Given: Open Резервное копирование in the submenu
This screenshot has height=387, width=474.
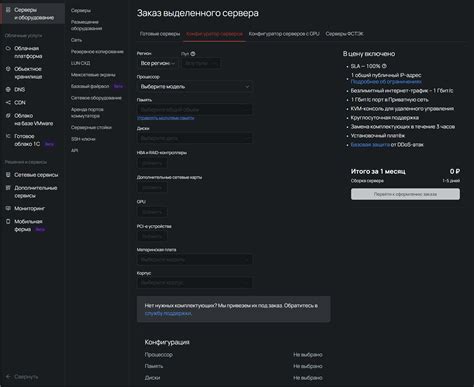Looking at the screenshot, I should point(97,52).
